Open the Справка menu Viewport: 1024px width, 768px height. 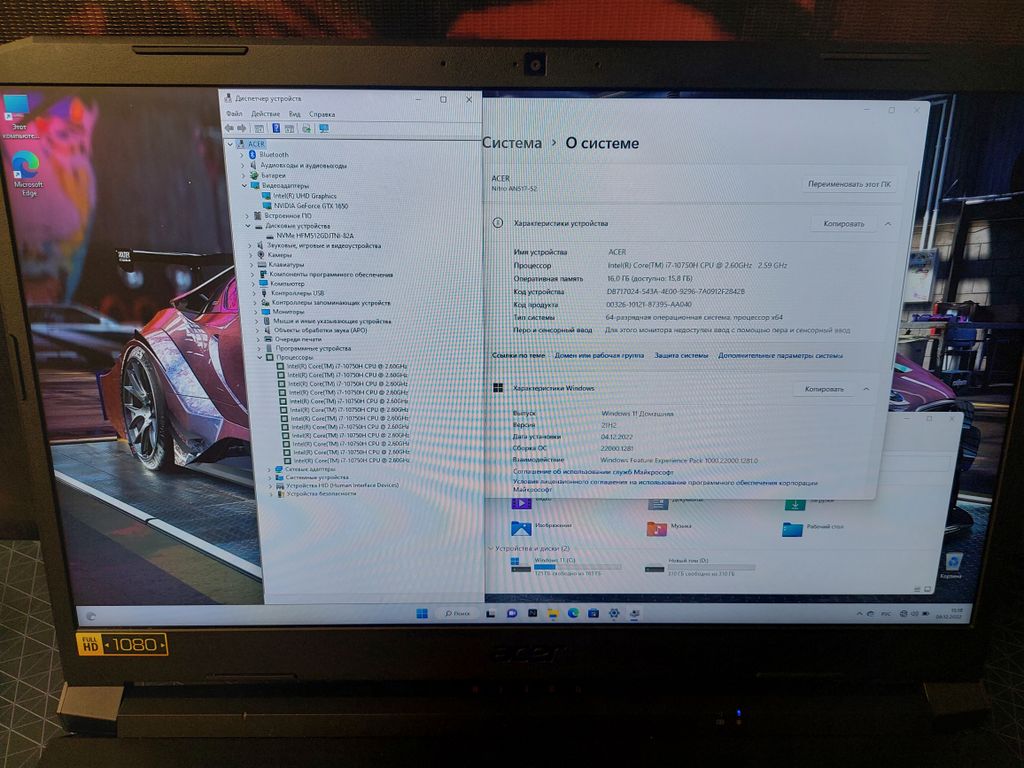(x=321, y=114)
